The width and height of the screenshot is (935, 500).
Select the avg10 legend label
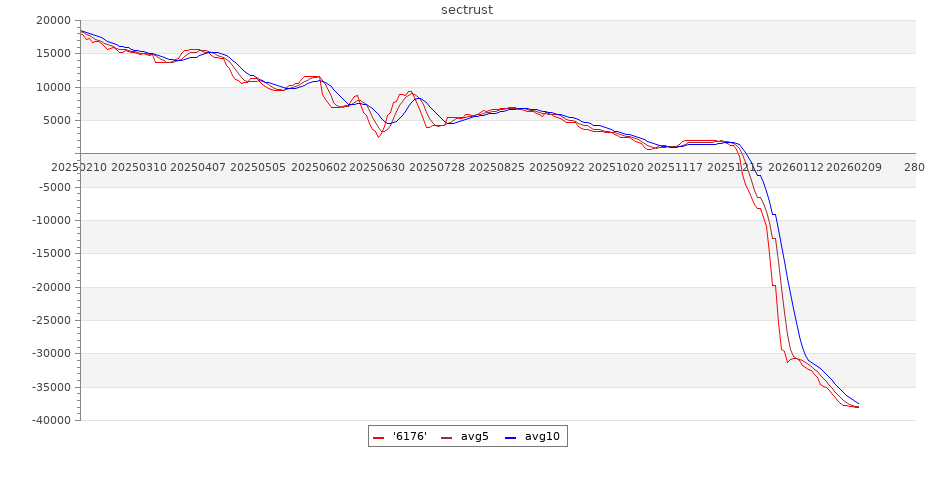point(542,436)
